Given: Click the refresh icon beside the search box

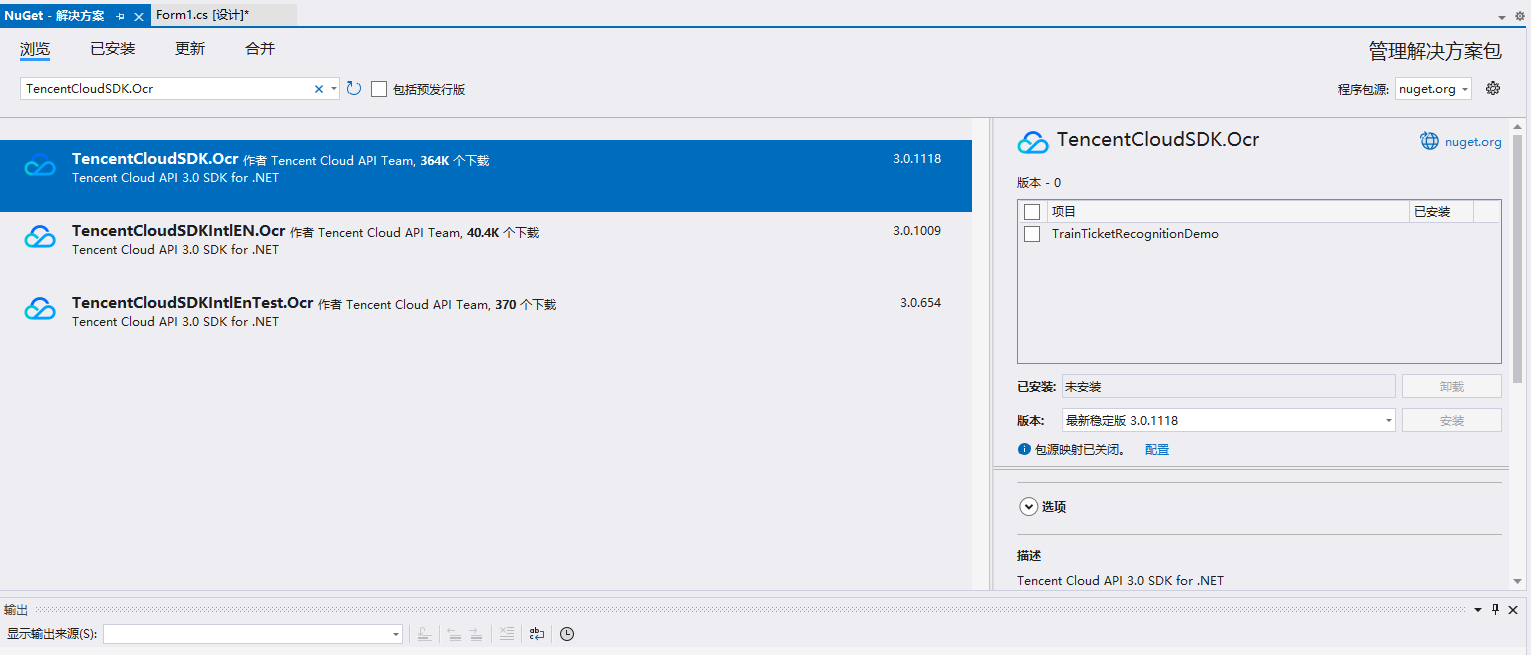Looking at the screenshot, I should 354,89.
